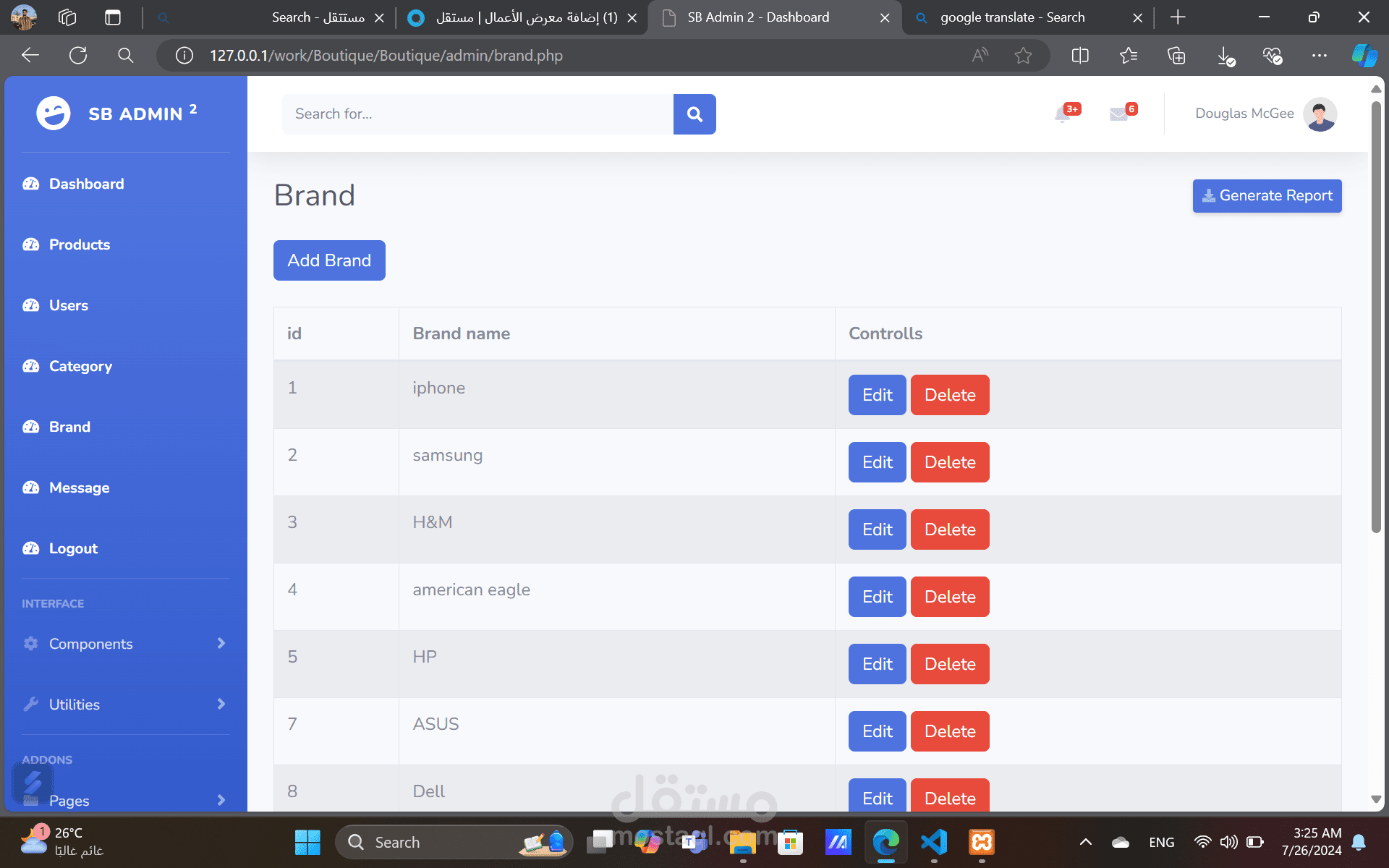The width and height of the screenshot is (1389, 868).
Task: Click the SB Admin smiley logo
Action: [x=54, y=114]
